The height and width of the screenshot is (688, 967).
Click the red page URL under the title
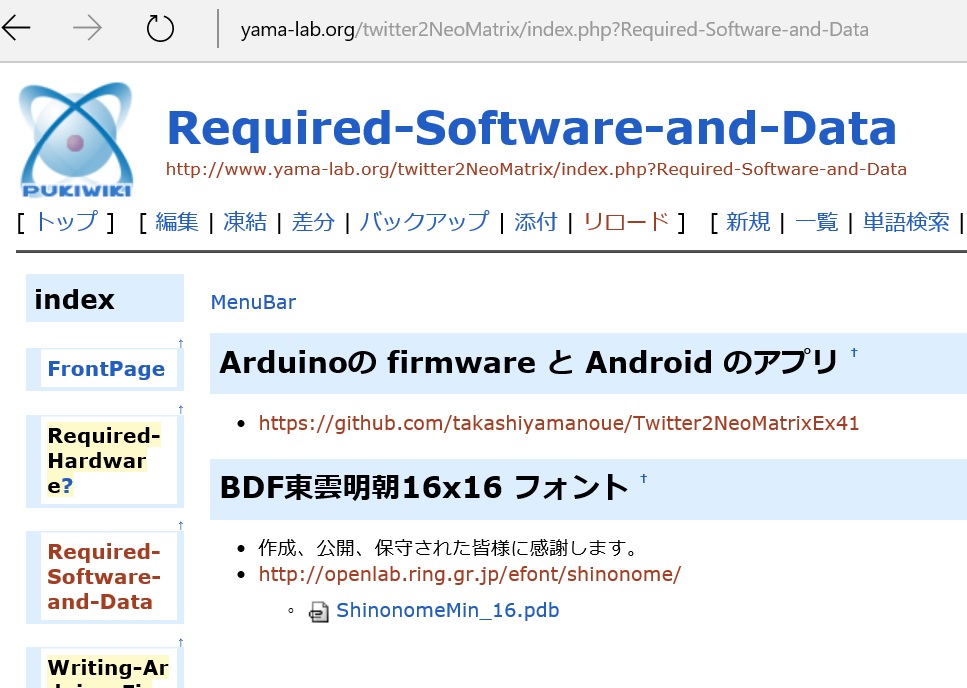pyautogui.click(x=536, y=169)
